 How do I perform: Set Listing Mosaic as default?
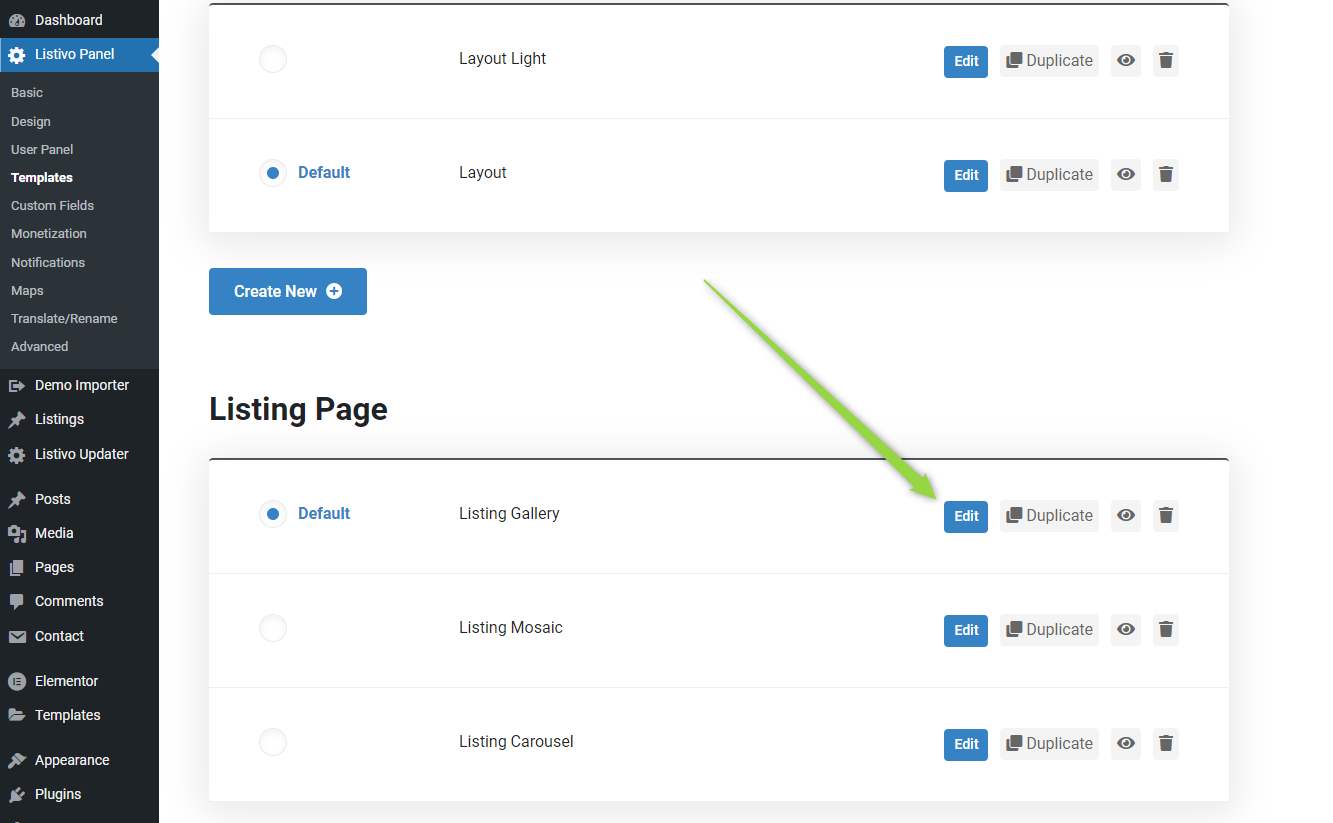click(273, 628)
